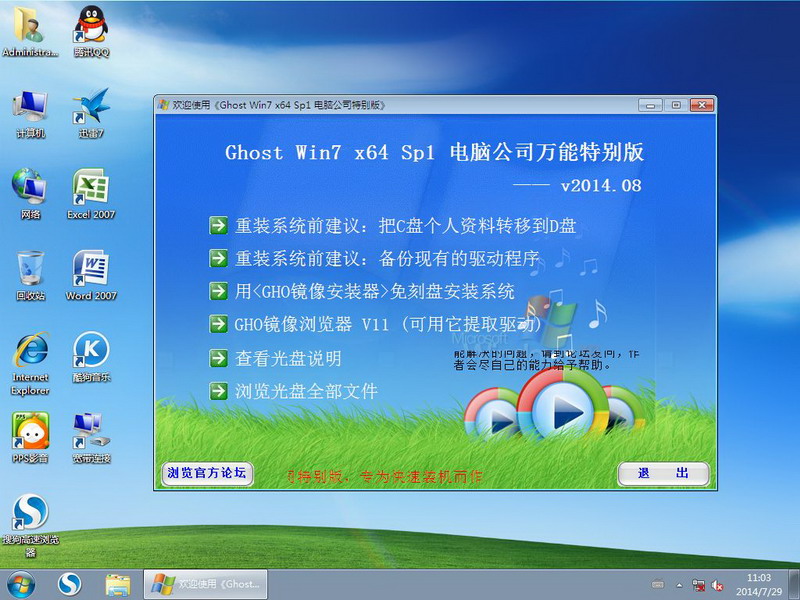Select the 迅雷7 desktop shortcut
800x600 pixels.
pos(91,113)
